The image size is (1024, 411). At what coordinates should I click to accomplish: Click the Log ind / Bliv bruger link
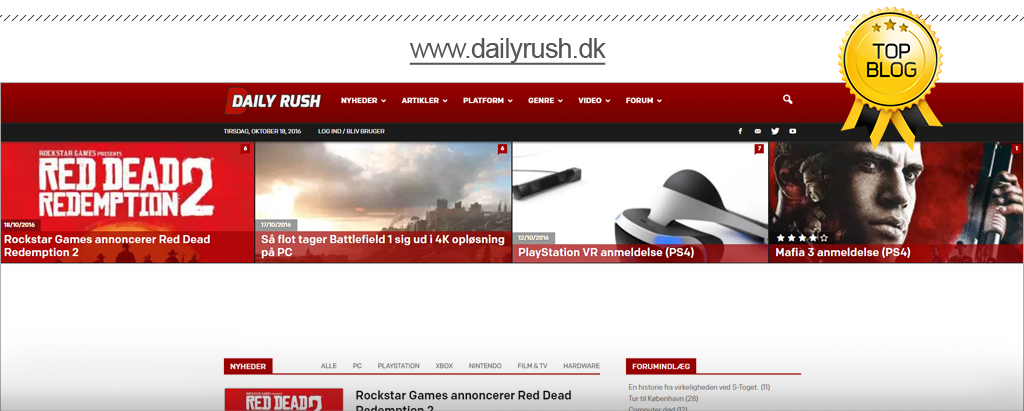tap(350, 131)
